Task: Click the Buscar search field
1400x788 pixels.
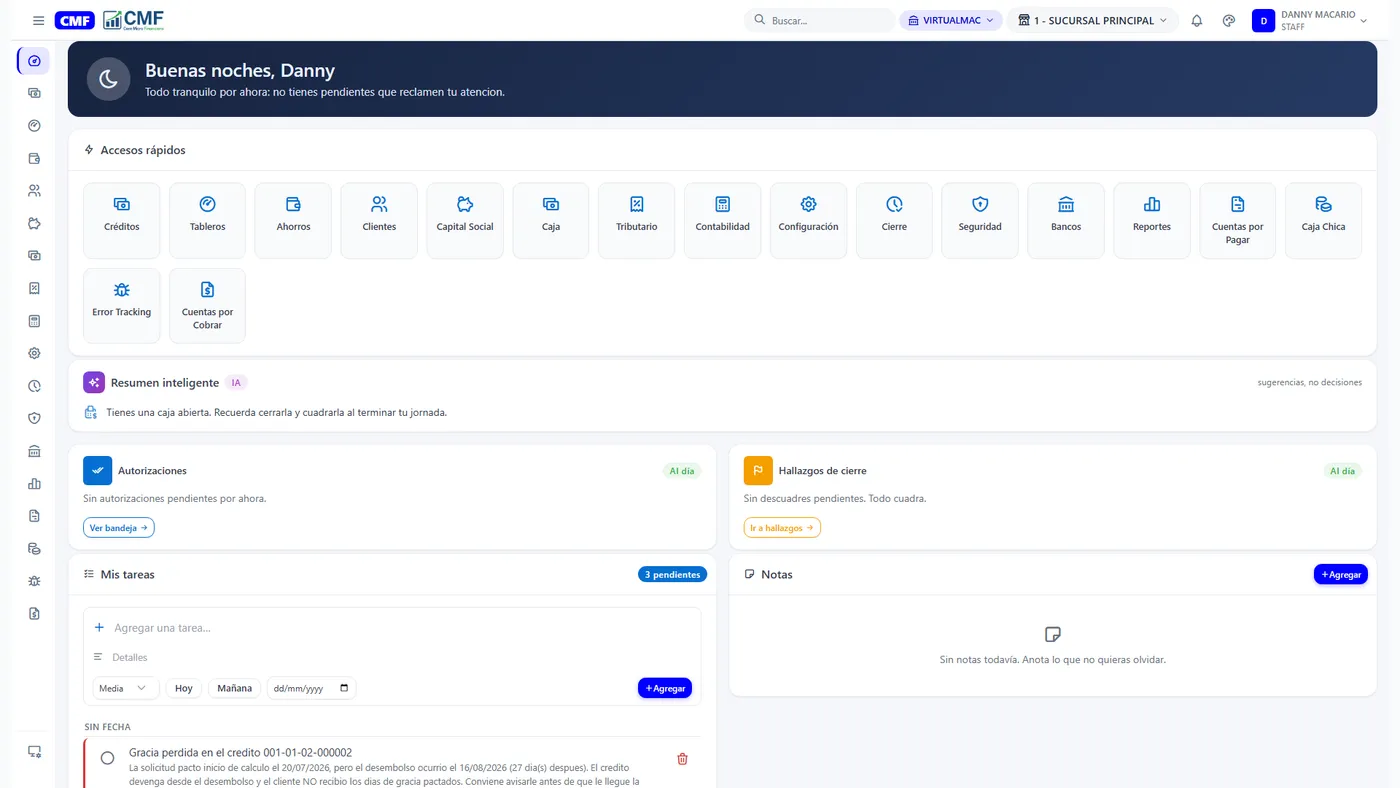Action: click(820, 20)
